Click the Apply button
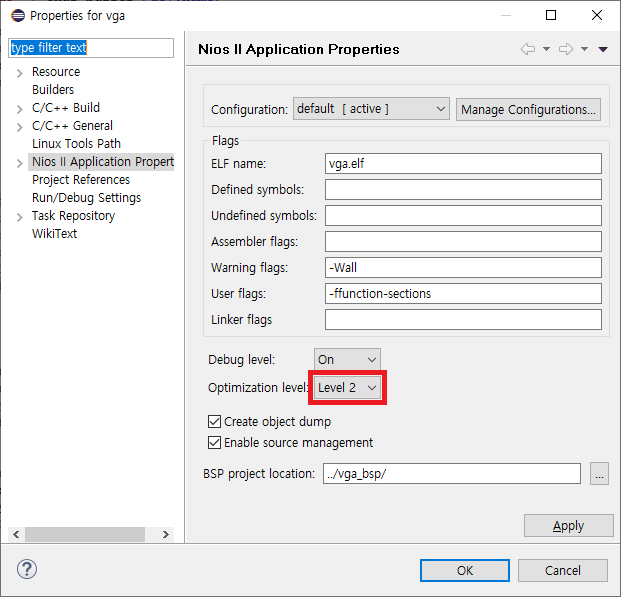The height and width of the screenshot is (597, 621). [x=568, y=526]
